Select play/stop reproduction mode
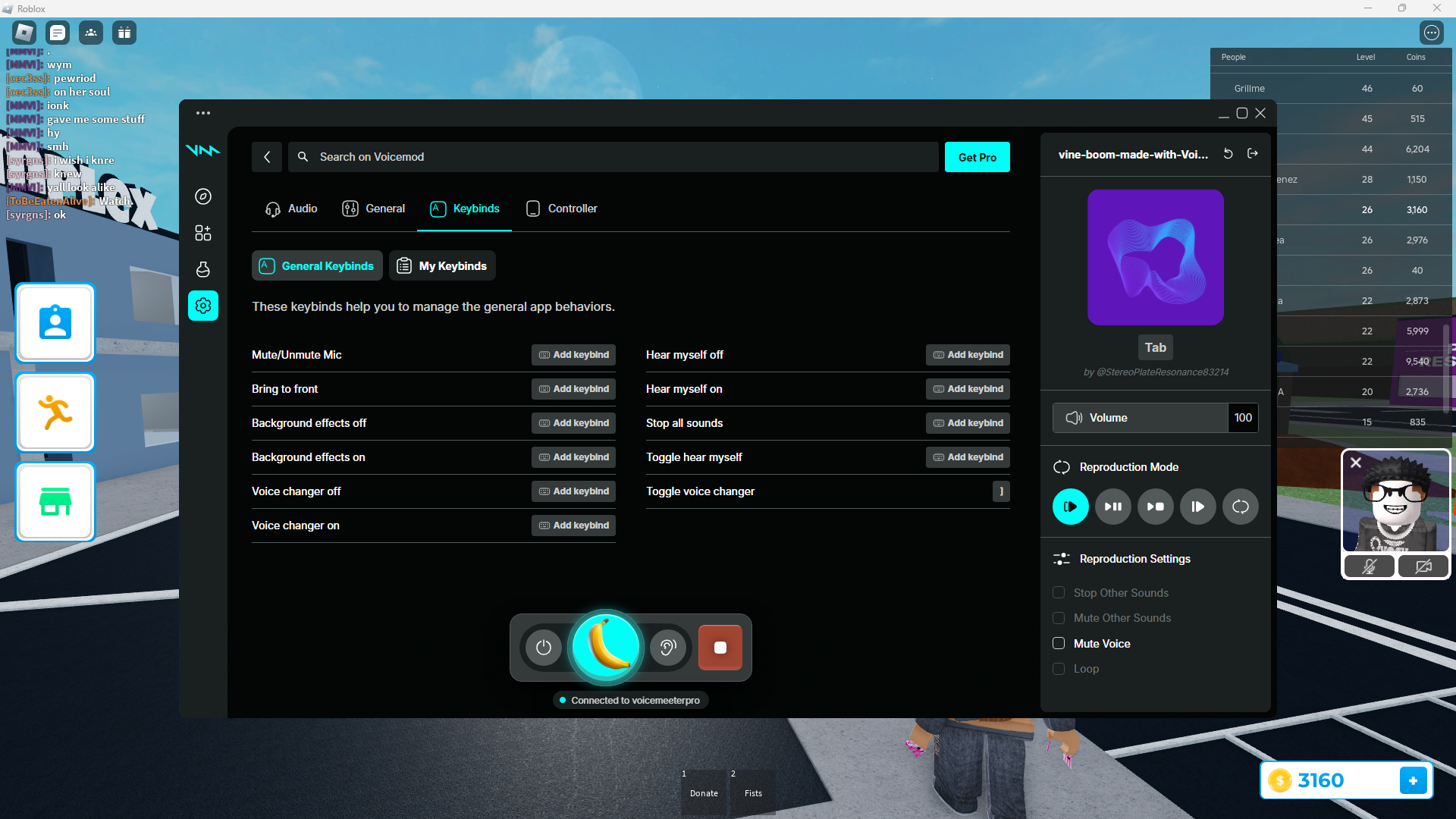Viewport: 1456px width, 819px height. click(1156, 507)
